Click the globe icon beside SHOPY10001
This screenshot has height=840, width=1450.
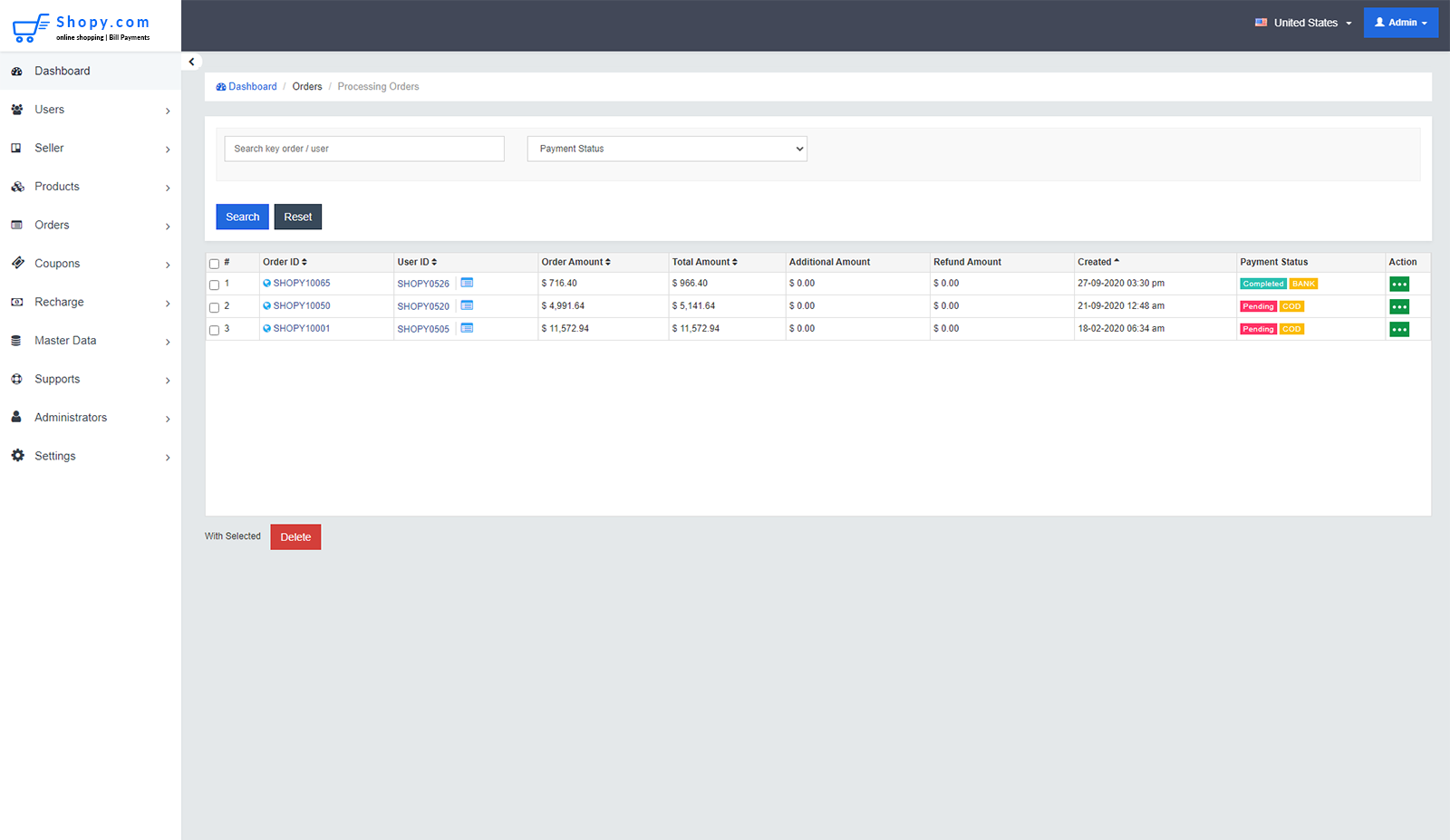[x=267, y=328]
